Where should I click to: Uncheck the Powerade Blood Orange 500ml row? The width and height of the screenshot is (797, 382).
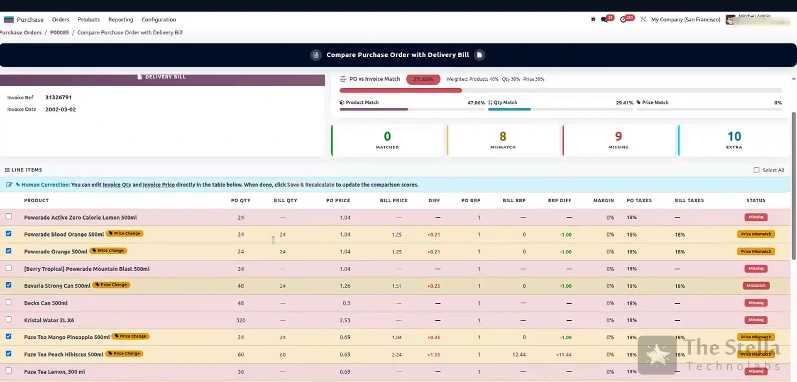pos(9,234)
